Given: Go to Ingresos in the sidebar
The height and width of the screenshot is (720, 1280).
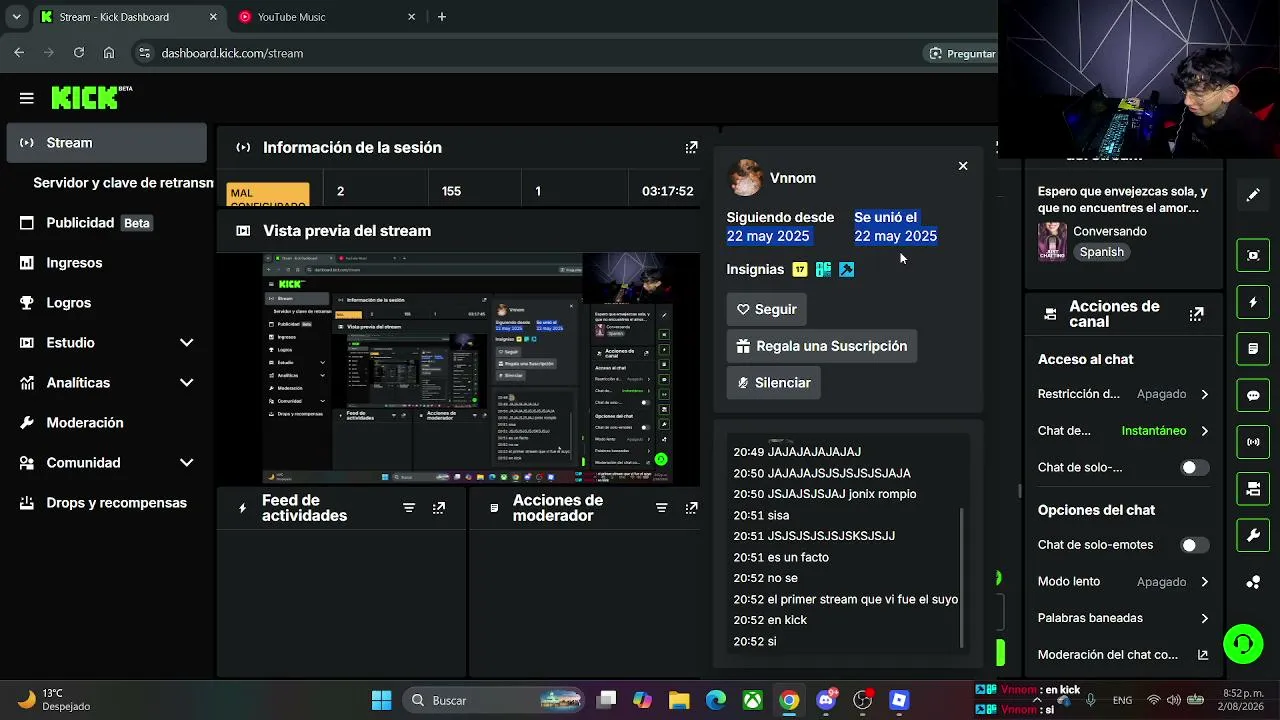Looking at the screenshot, I should click(x=106, y=263).
